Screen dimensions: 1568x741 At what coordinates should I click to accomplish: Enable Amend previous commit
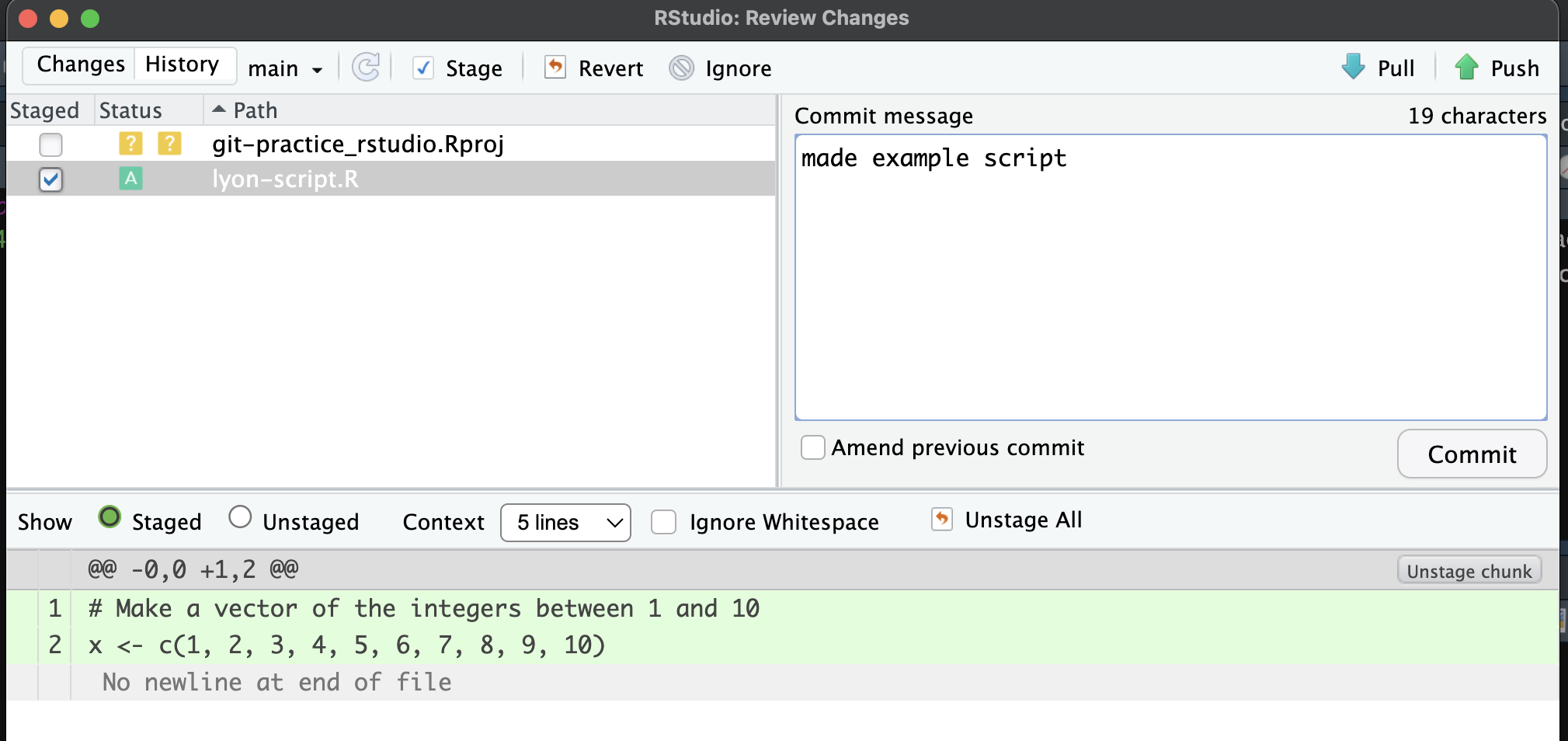[x=812, y=447]
